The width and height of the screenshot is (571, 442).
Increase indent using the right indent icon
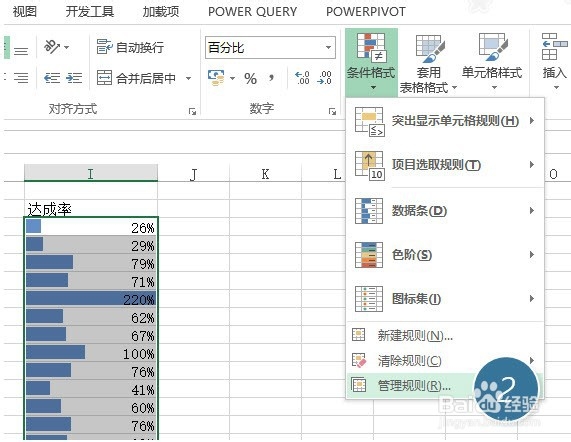click(74, 78)
